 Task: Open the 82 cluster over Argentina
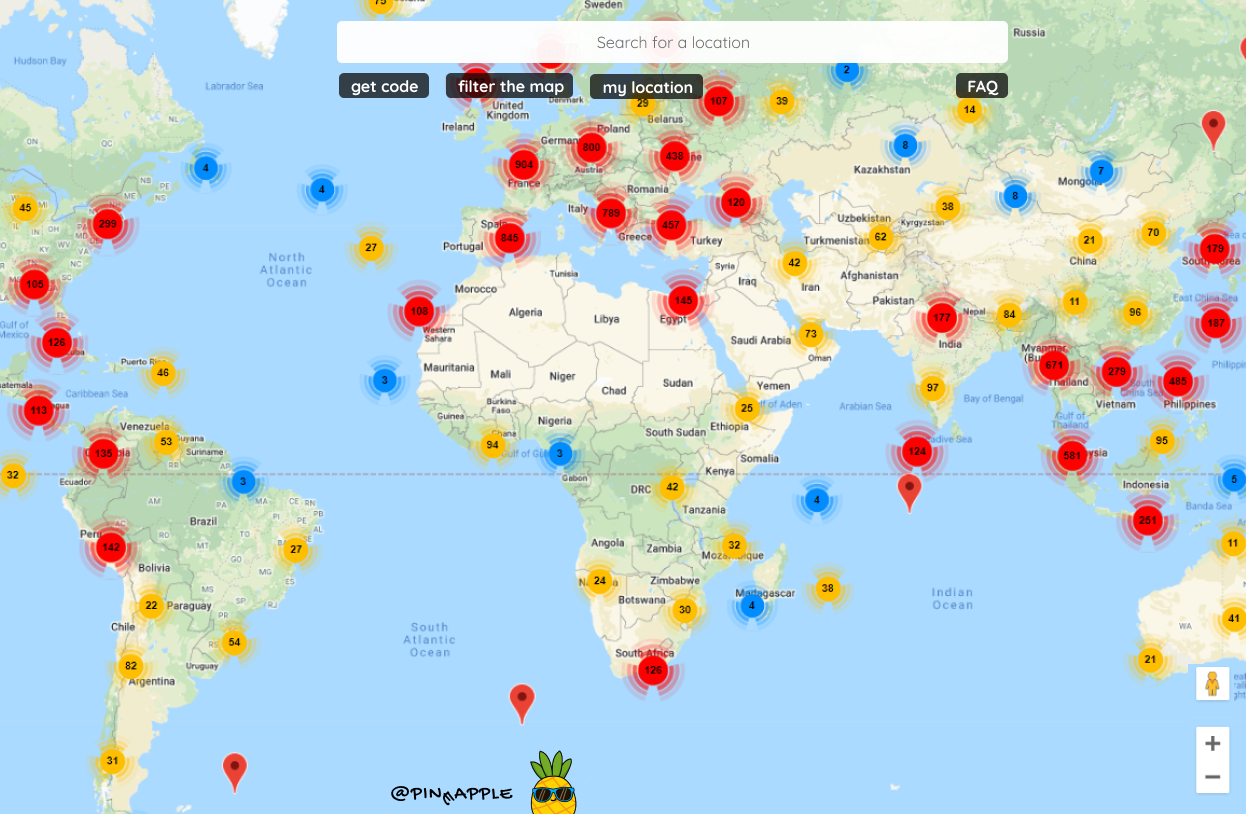[130, 666]
